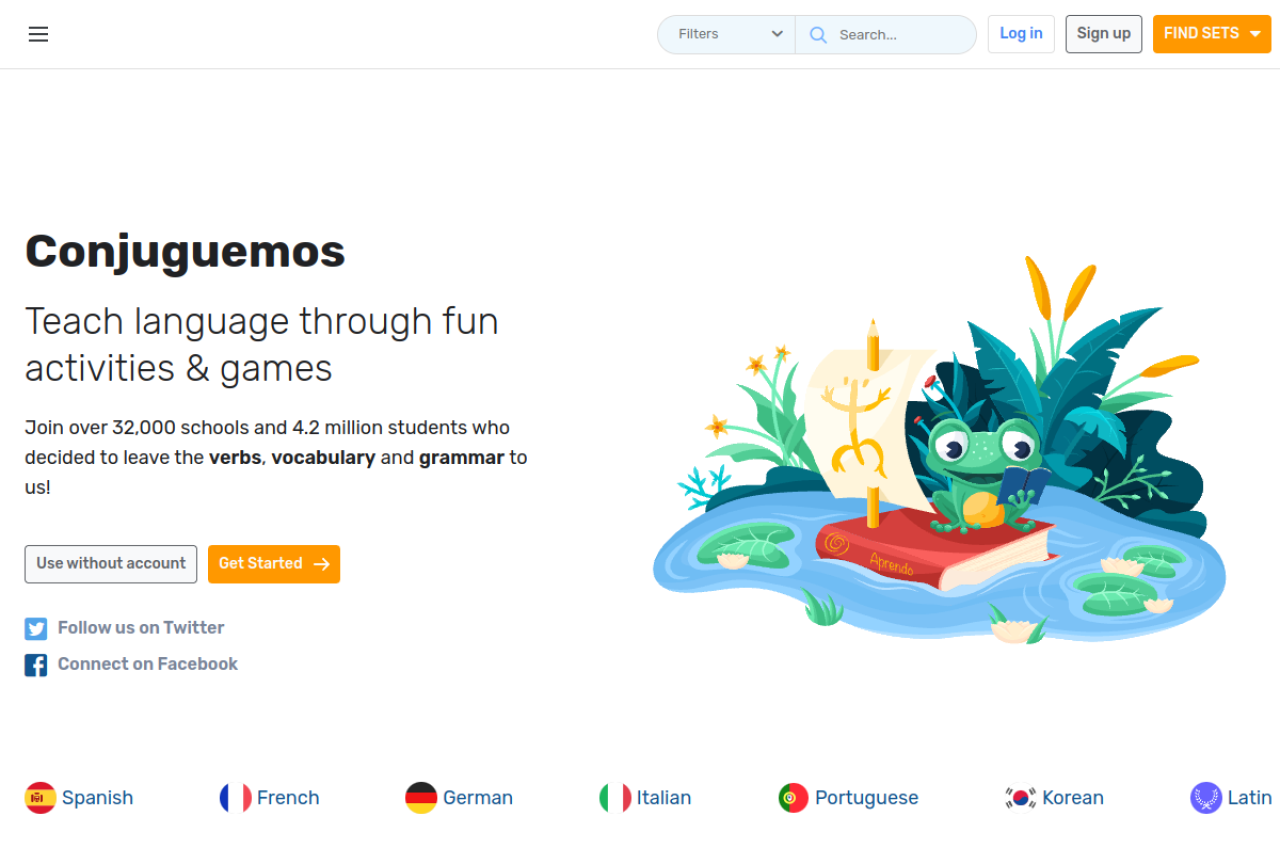Select the French flag icon
The height and width of the screenshot is (853, 1280).
(235, 798)
